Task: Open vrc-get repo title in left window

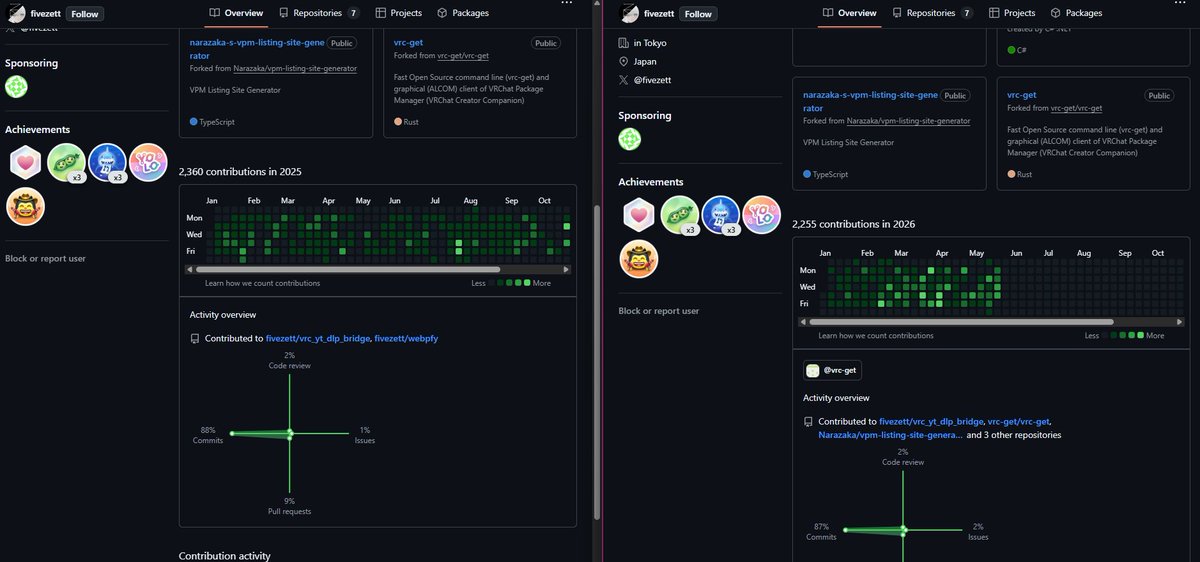Action: pyautogui.click(x=408, y=43)
